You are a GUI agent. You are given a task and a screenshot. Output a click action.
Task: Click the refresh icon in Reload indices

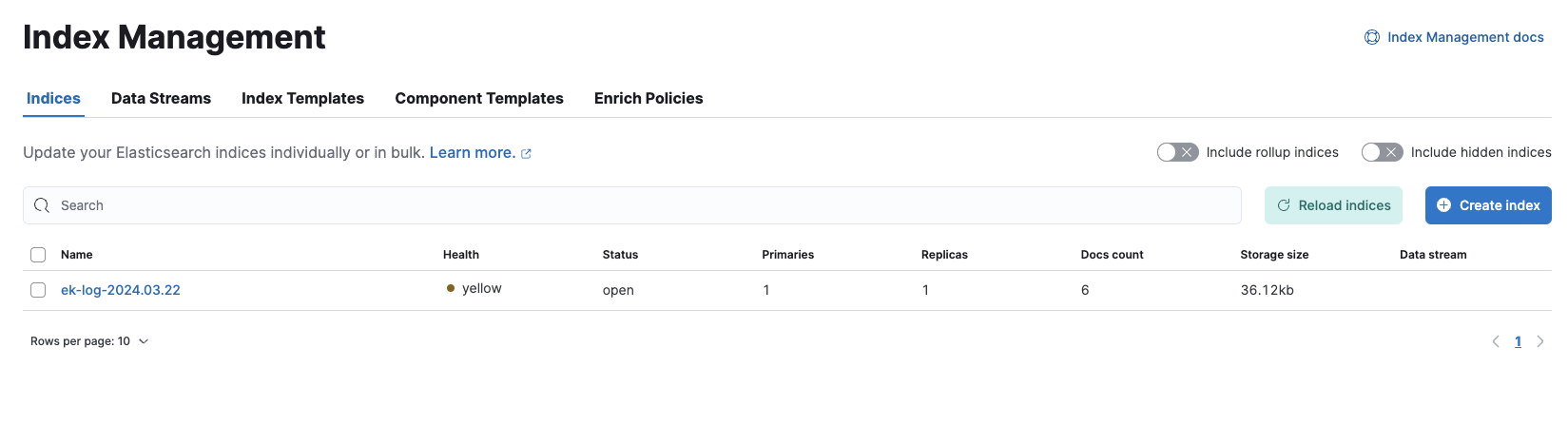[x=1284, y=205]
